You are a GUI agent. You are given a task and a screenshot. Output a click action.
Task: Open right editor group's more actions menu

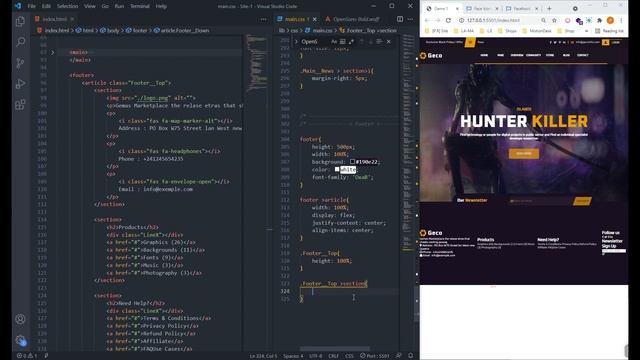click(410, 19)
